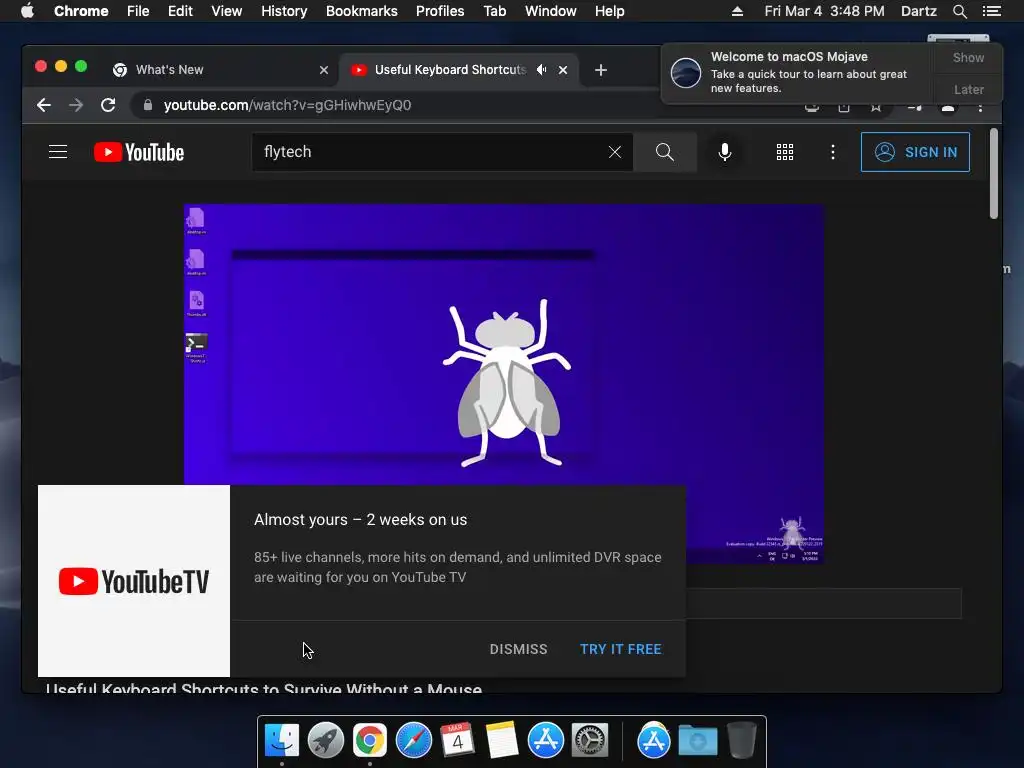This screenshot has width=1024, height=768.
Task: Click Show on the Mojave notification
Action: point(968,57)
